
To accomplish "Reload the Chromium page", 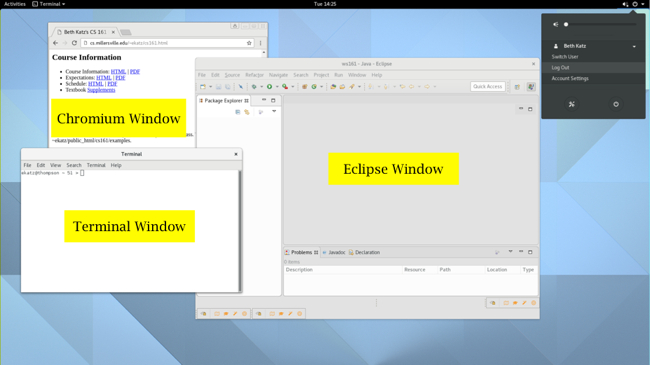I will click(74, 43).
